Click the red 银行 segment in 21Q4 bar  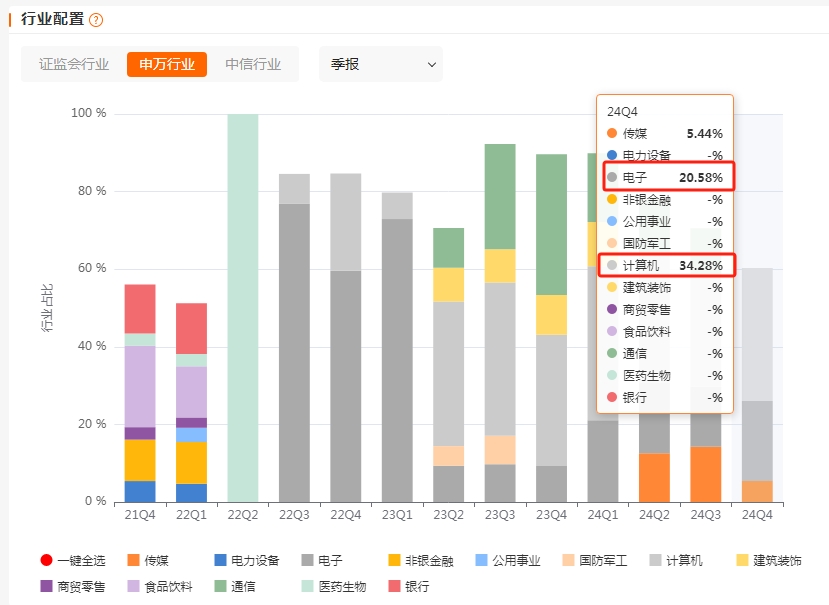pyautogui.click(x=140, y=309)
